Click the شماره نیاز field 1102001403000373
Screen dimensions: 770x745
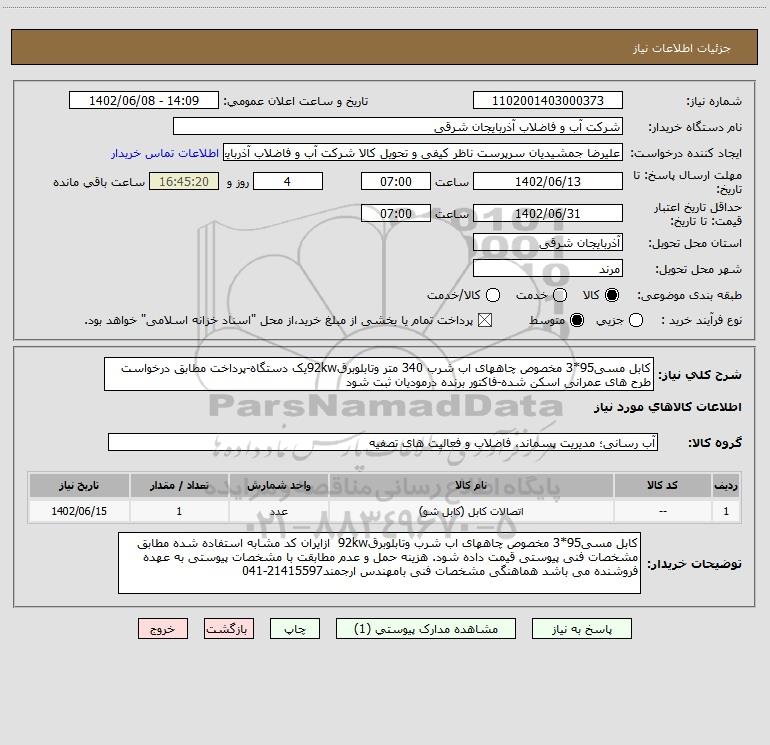(548, 101)
